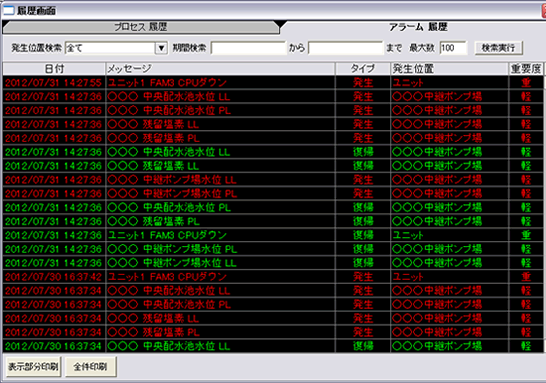This screenshot has height=383, width=546.
Task: Click the 発生位置 column header
Action: (449, 69)
